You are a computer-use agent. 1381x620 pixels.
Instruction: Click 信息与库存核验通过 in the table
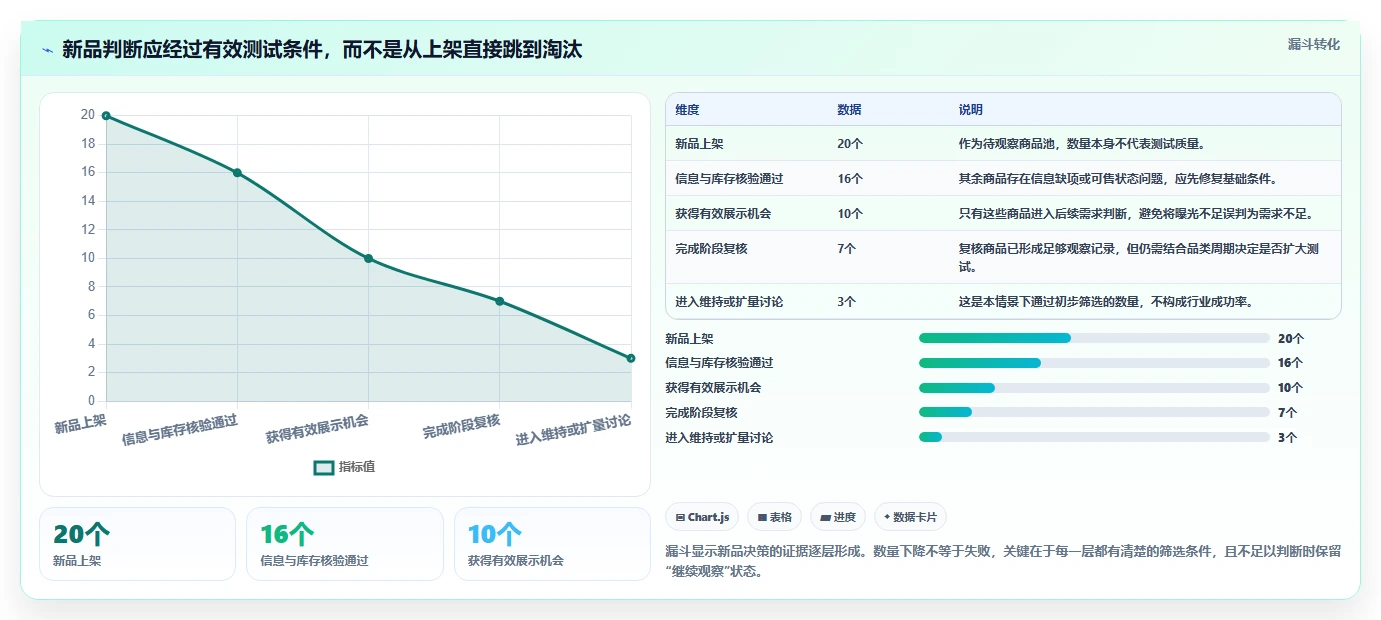pyautogui.click(x=729, y=179)
